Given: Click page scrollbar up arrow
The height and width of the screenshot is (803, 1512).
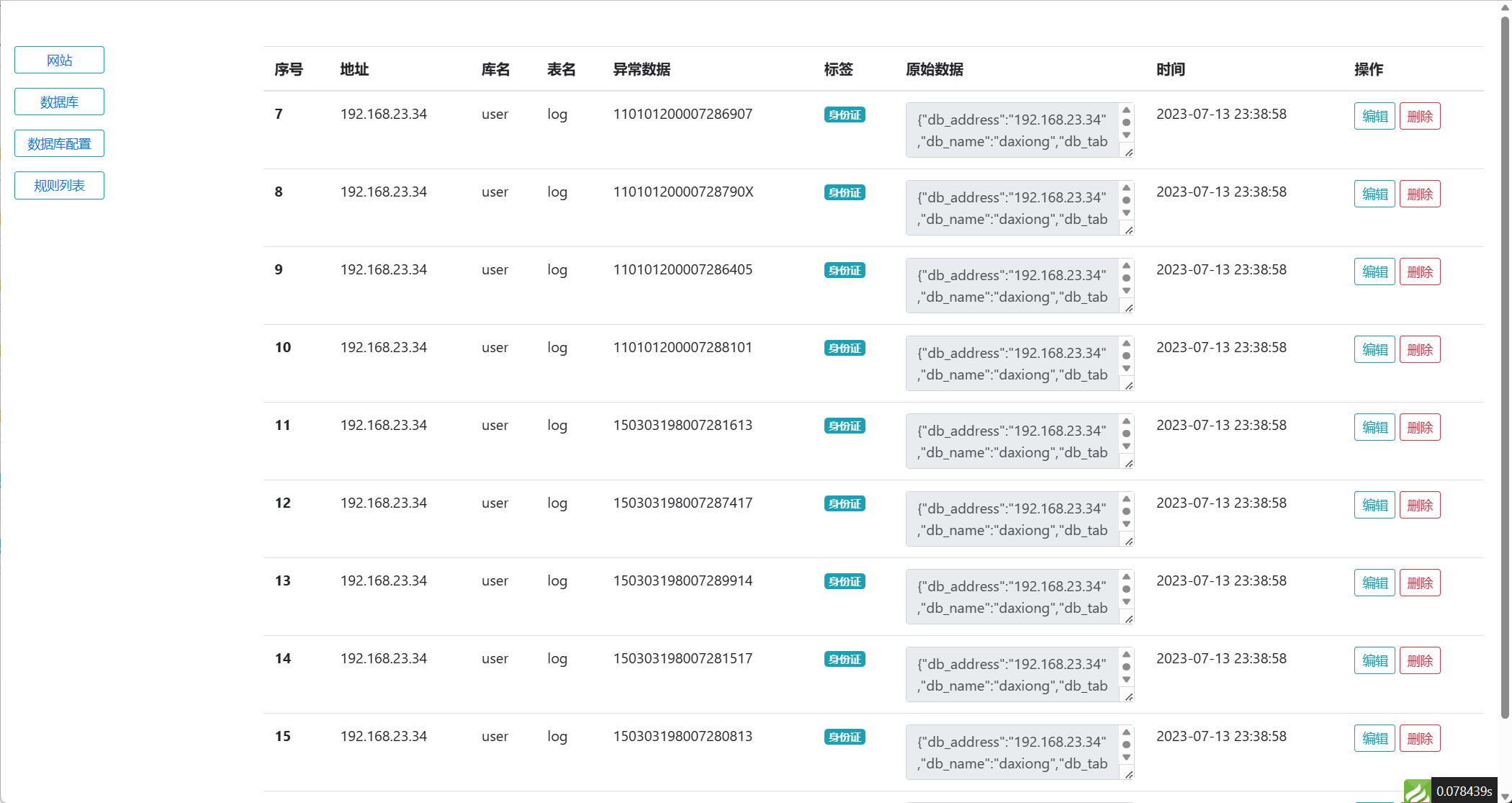Looking at the screenshot, I should coord(1505,6).
